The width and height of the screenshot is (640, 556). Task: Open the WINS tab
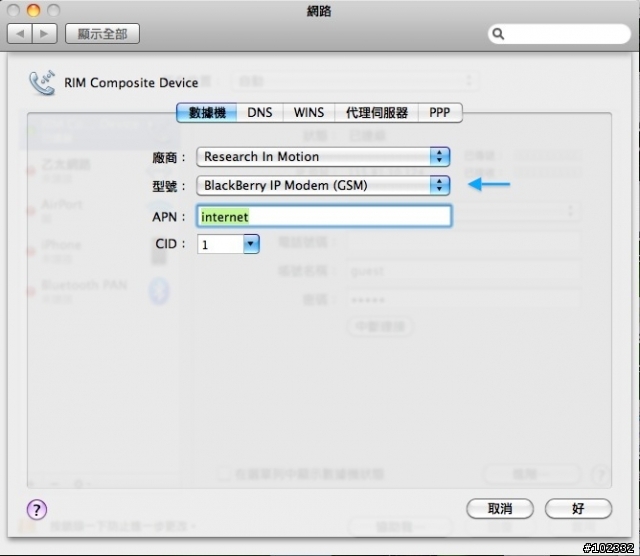point(309,112)
